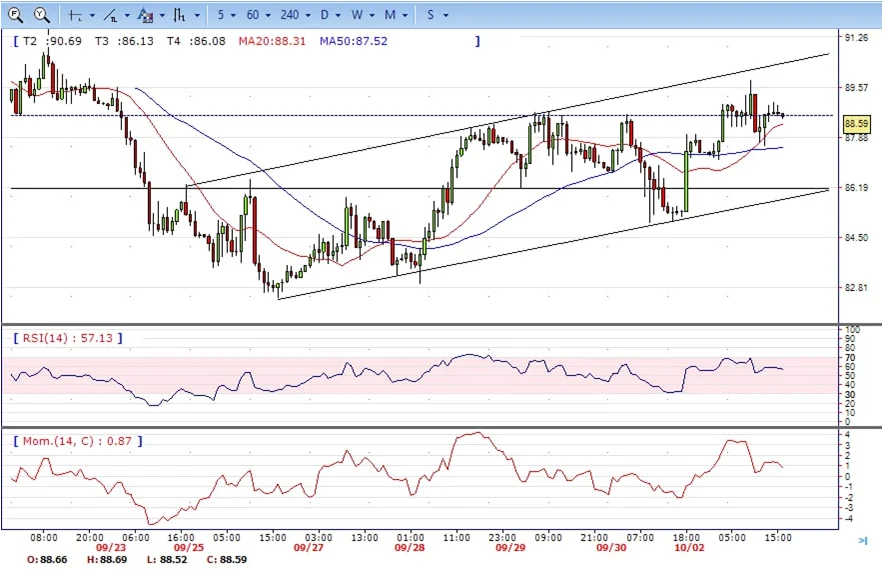Click the Mom.(14, C) : 0.87 label

78,441
